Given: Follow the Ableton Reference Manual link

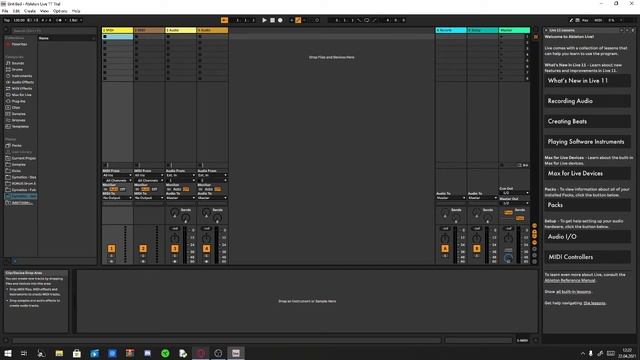Looking at the screenshot, I should coord(570,280).
